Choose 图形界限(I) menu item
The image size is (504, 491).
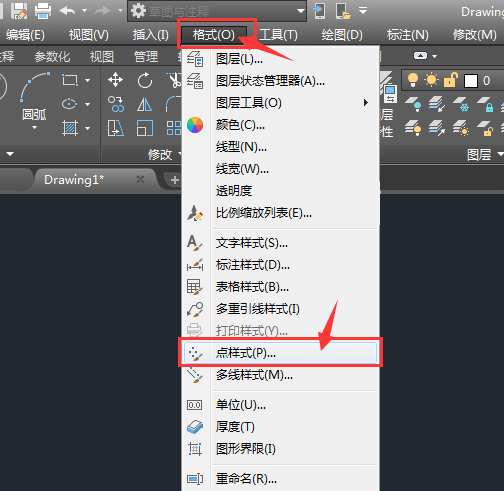coord(280,449)
